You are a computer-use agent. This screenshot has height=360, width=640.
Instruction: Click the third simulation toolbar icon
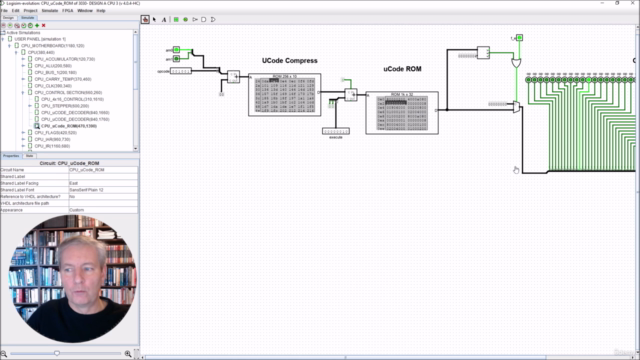click(x=17, y=25)
